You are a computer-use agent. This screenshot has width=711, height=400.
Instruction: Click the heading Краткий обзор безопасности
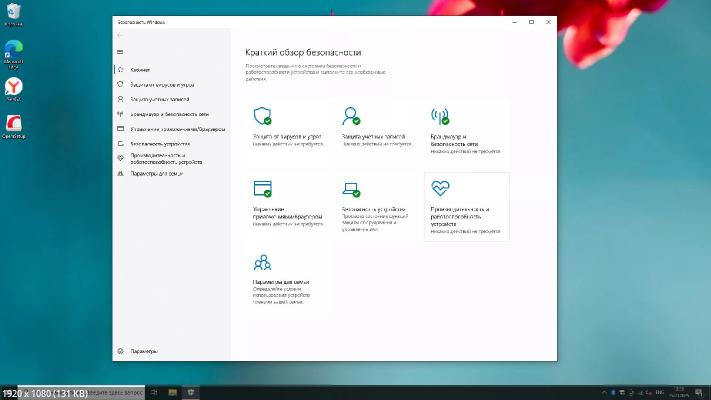pos(303,53)
